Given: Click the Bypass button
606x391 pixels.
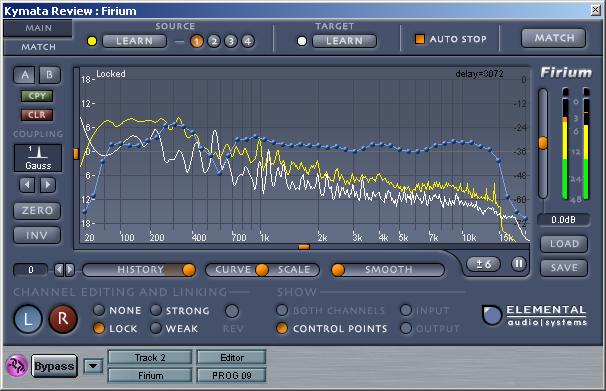Looking at the screenshot, I should tap(54, 366).
